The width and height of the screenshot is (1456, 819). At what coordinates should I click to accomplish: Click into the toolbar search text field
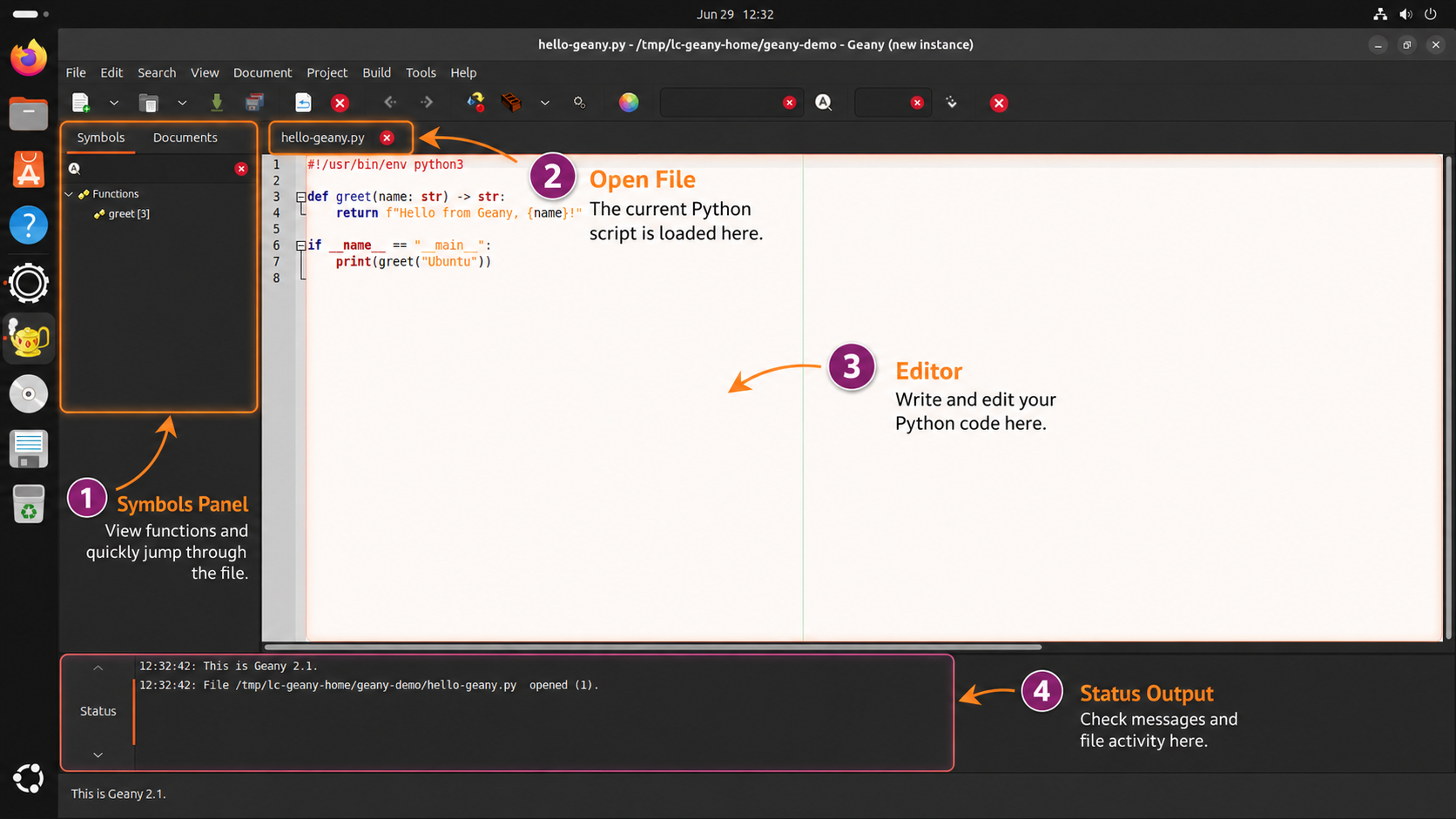click(x=721, y=103)
